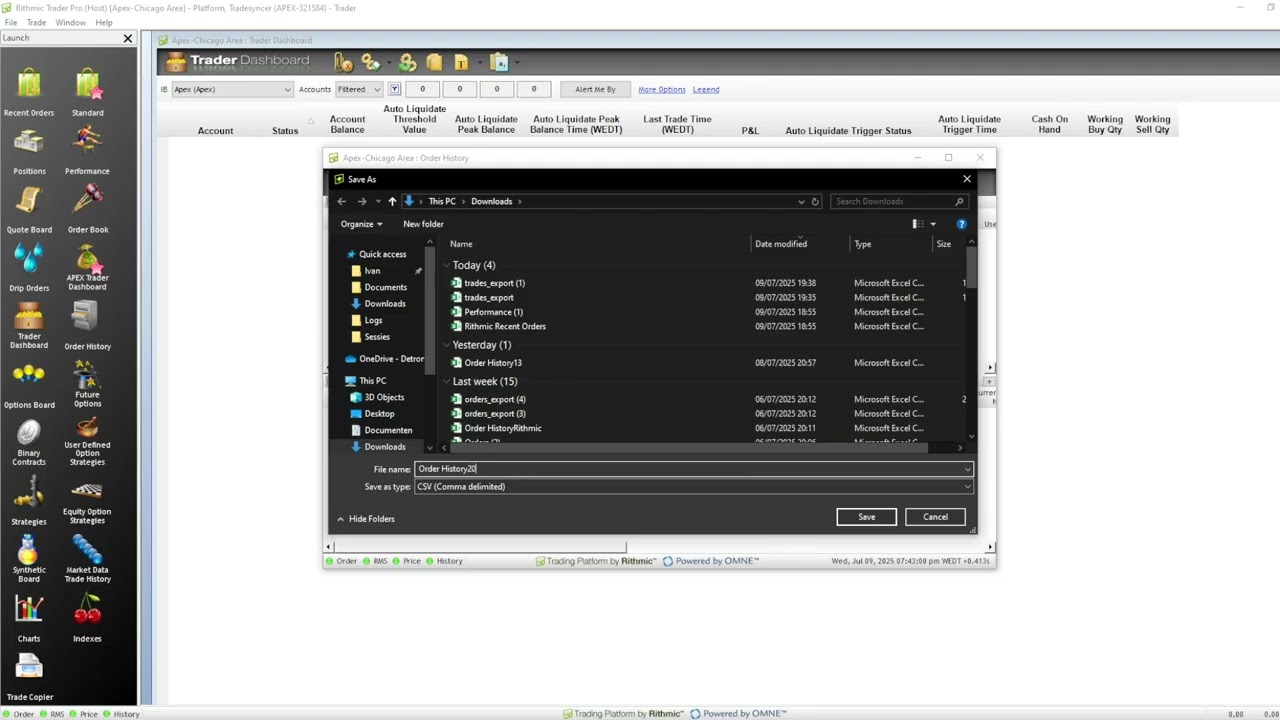Select the Logs folder in tree

[373, 320]
